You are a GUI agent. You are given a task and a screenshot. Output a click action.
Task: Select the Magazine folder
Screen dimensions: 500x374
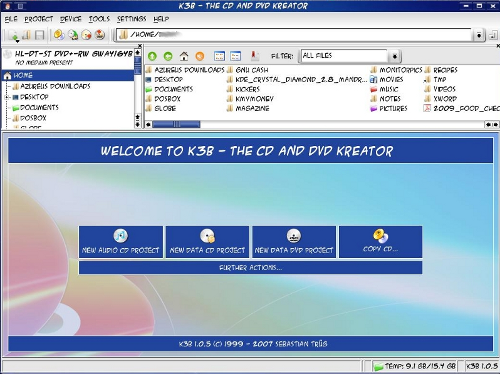(x=248, y=108)
